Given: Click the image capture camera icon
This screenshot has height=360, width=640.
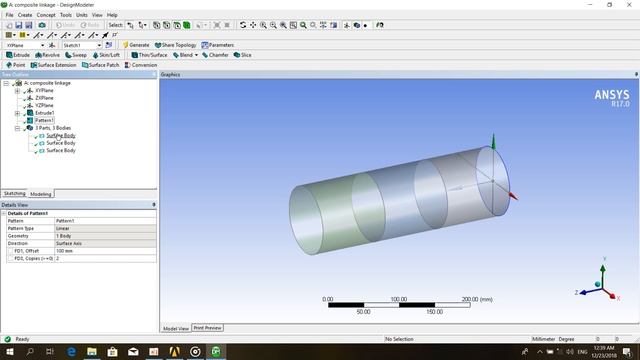Looking at the screenshot, I should [42, 25].
